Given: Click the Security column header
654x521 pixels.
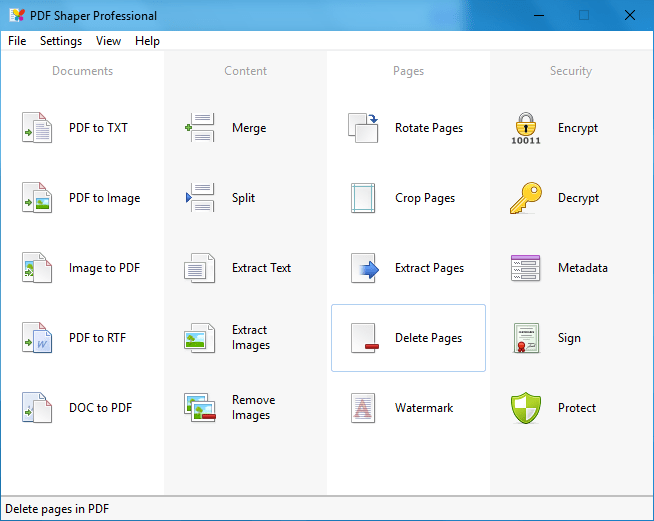Looking at the screenshot, I should (571, 71).
